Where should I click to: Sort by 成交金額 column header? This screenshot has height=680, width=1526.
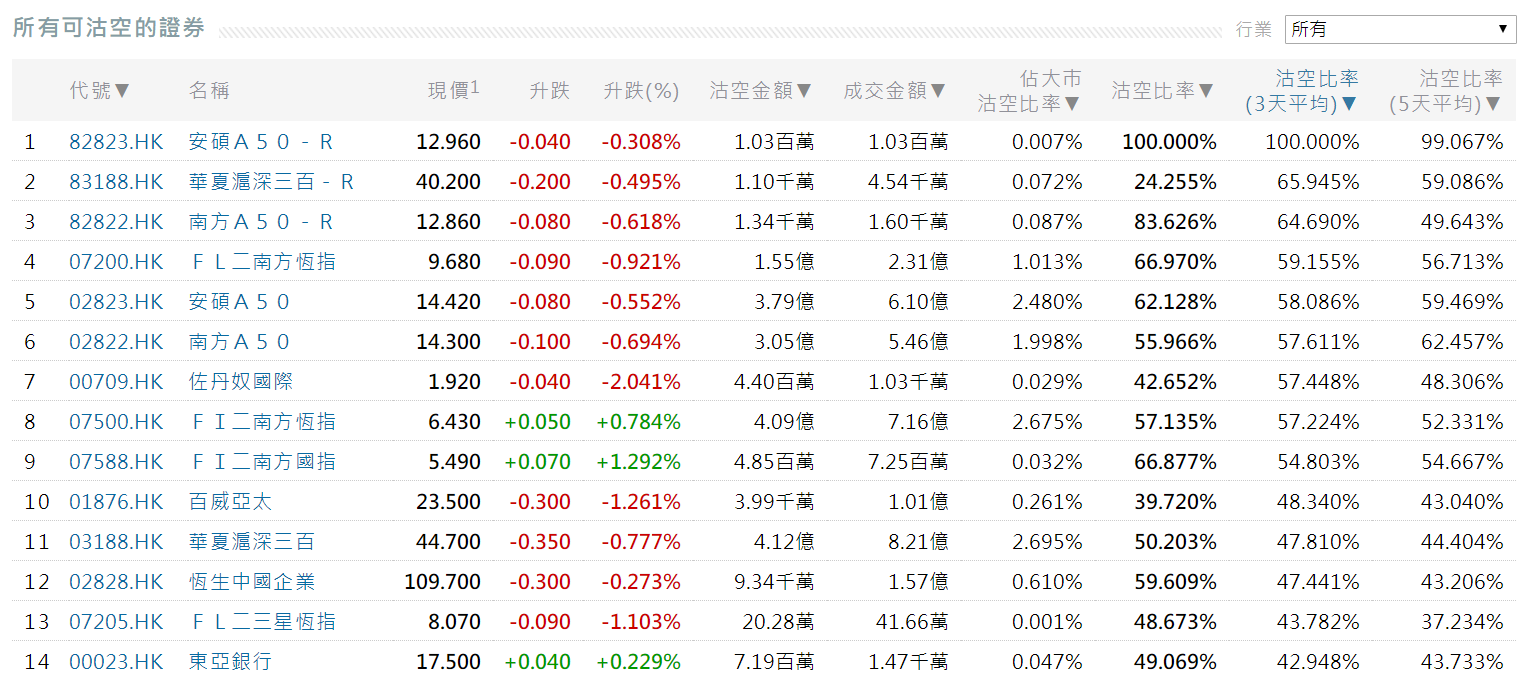point(894,91)
